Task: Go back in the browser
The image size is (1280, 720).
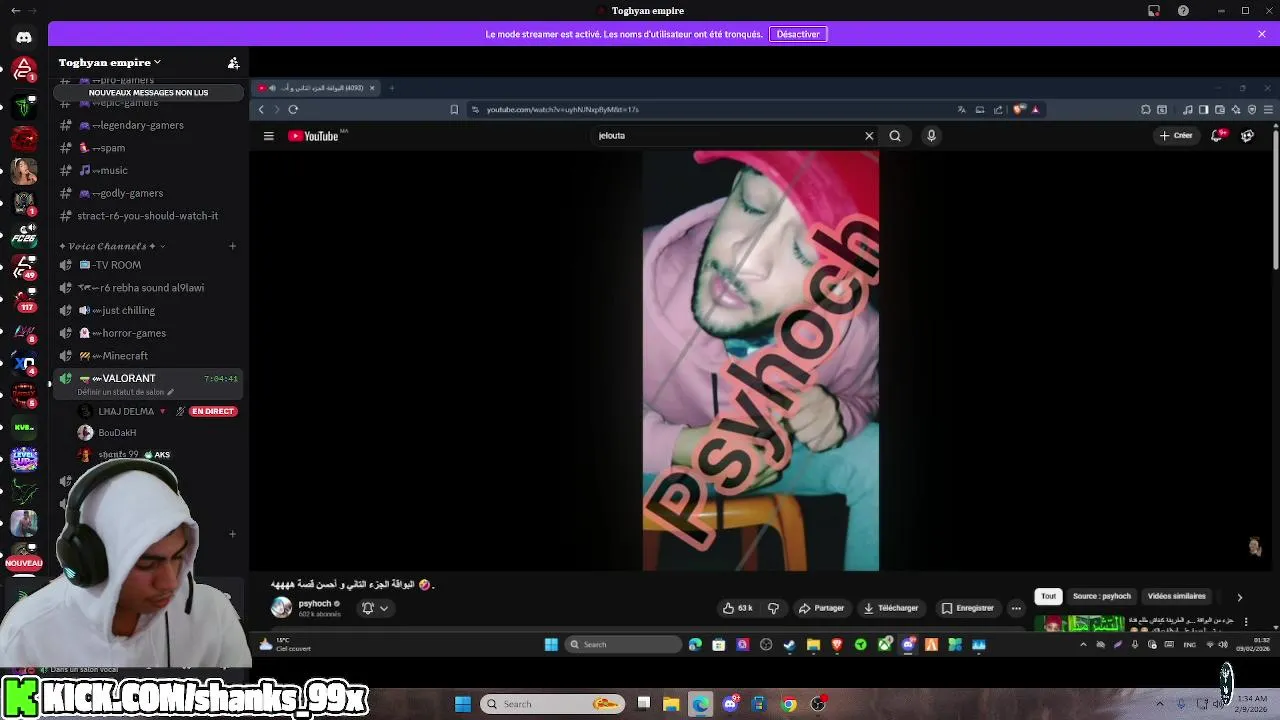Action: [261, 109]
